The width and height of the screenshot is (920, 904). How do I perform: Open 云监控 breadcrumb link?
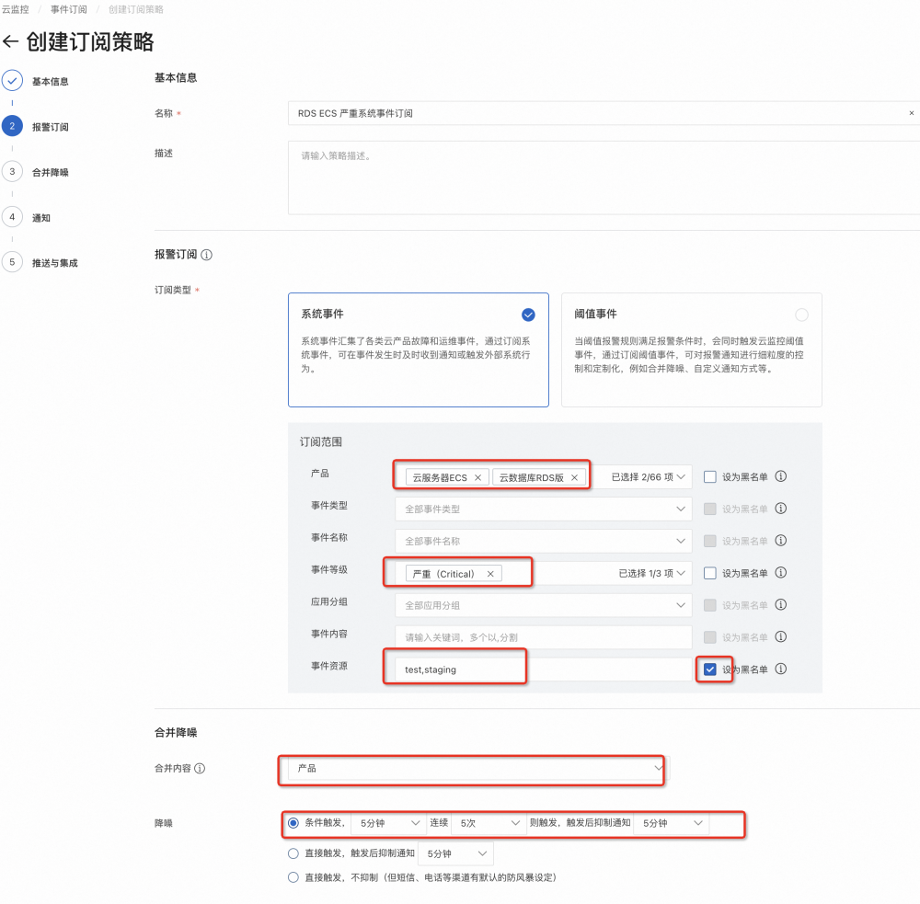coord(15,9)
